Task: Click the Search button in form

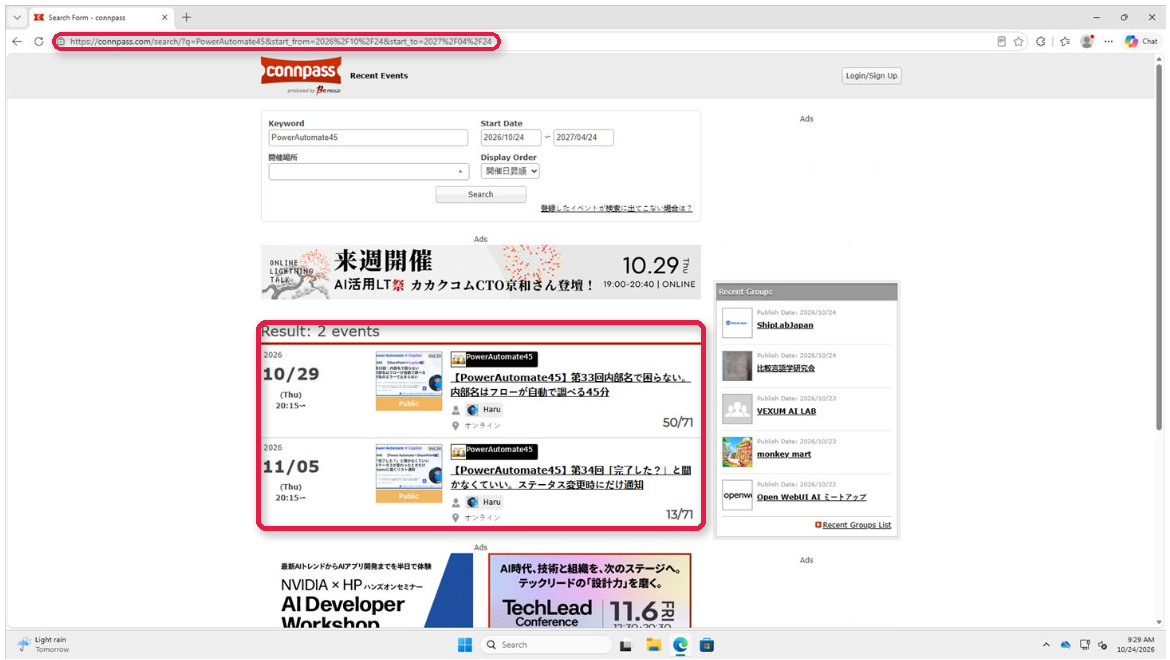Action: (481, 195)
